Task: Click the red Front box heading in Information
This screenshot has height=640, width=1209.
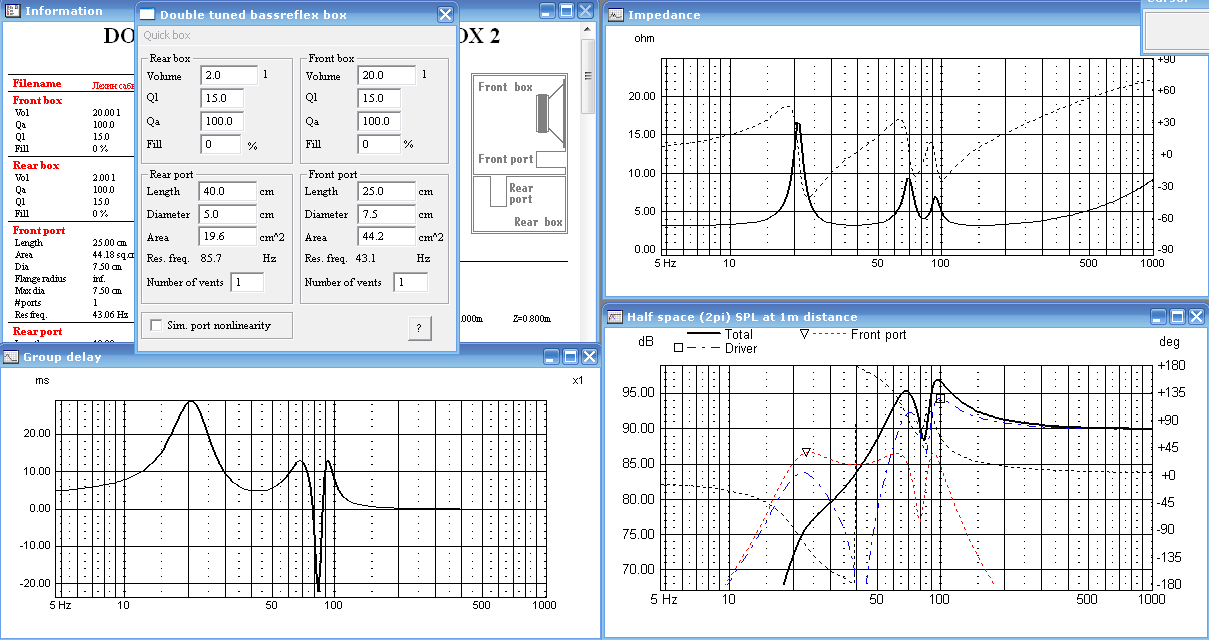Action: pos(37,101)
